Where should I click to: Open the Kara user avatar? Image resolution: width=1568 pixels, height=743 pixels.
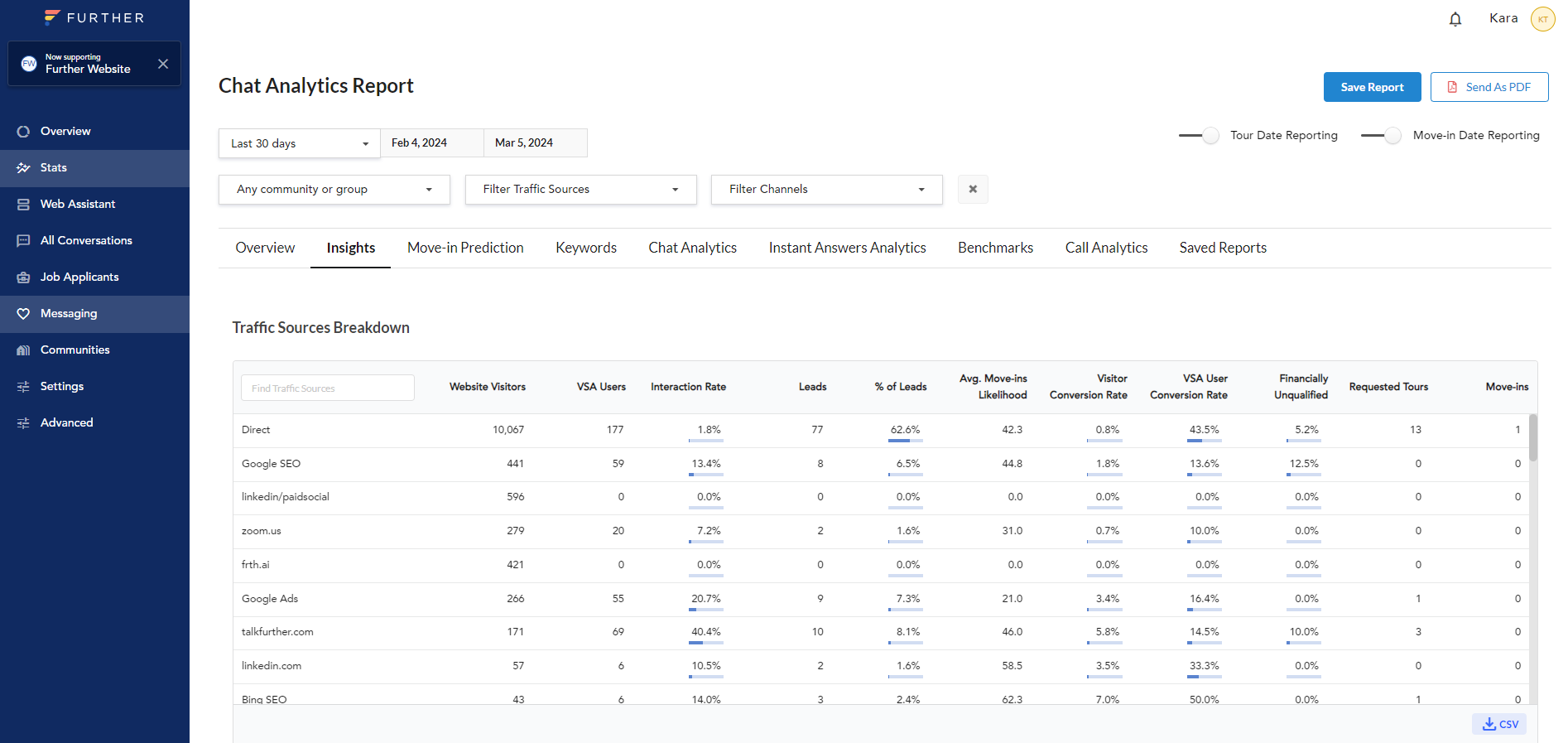(x=1542, y=19)
